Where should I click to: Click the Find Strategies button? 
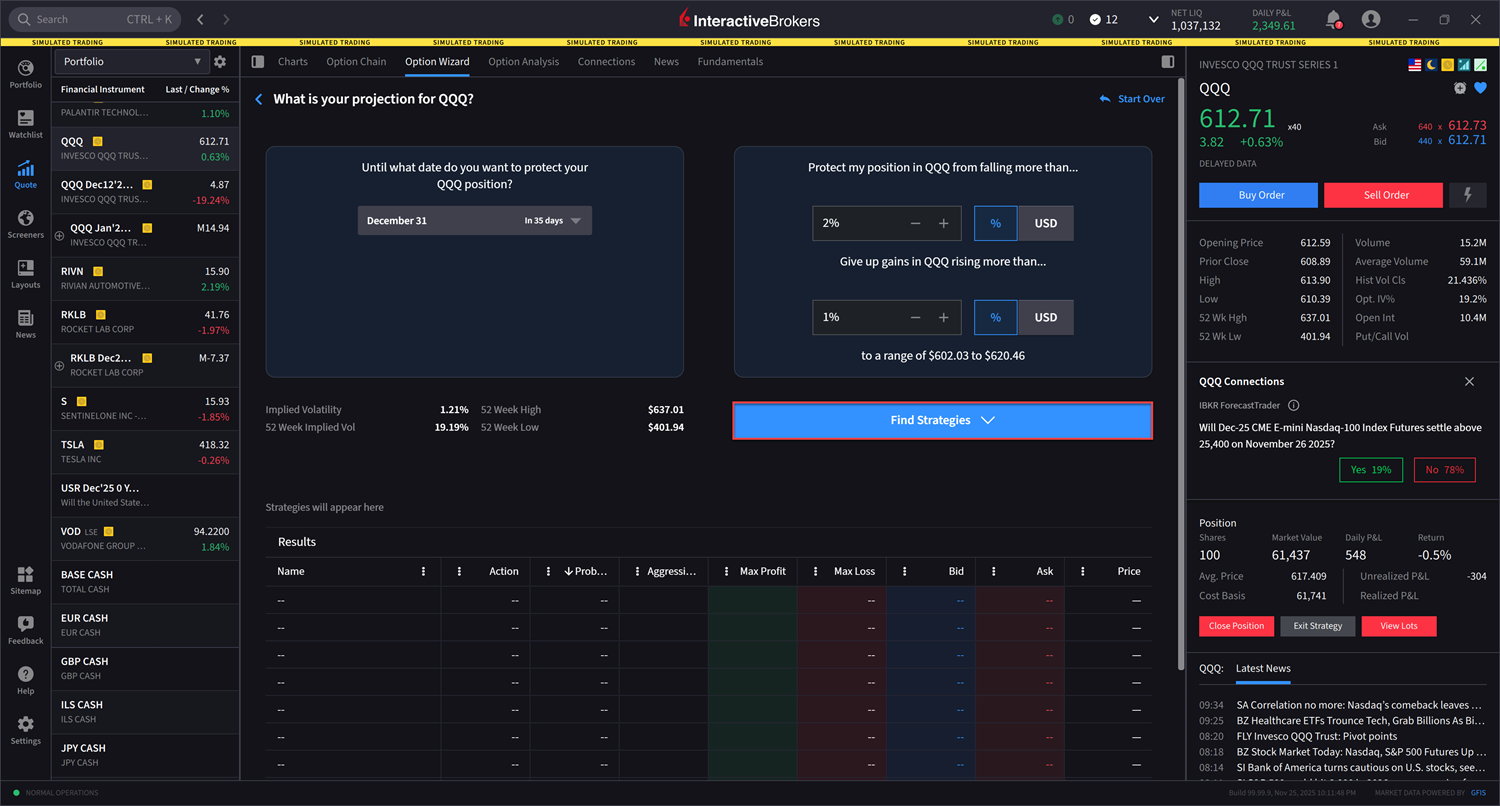942,421
